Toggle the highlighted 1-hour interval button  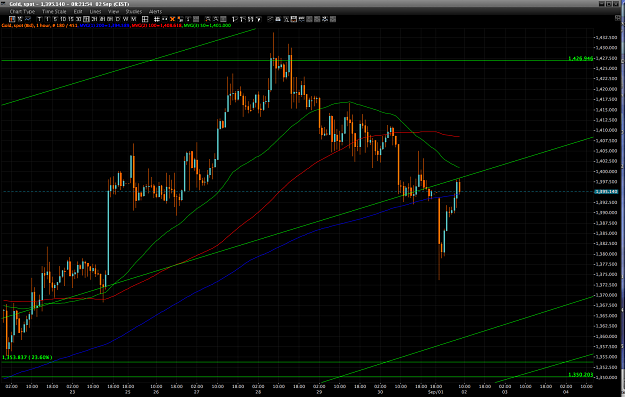pos(86,19)
